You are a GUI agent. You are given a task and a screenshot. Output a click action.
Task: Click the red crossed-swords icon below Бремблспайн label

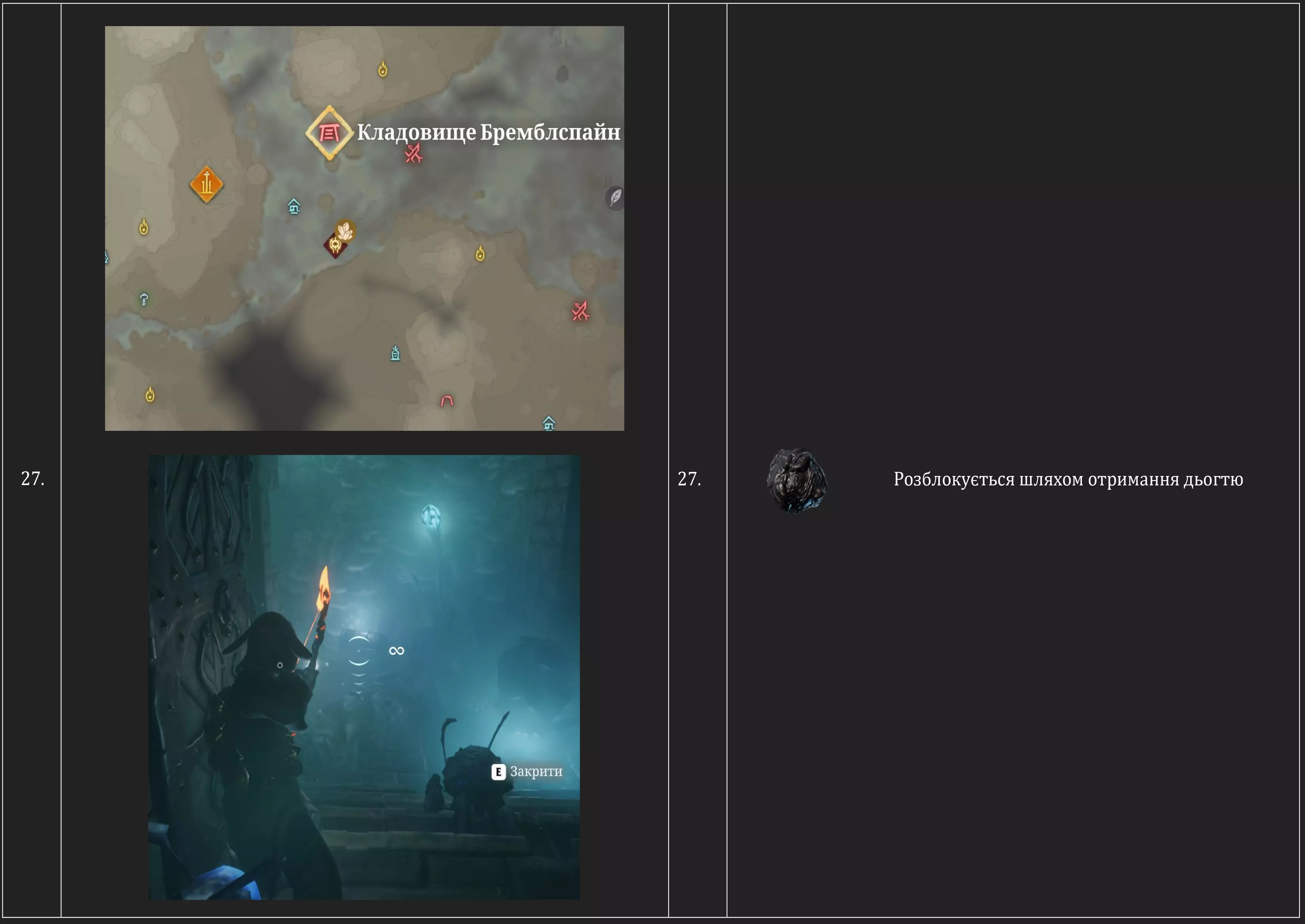point(413,153)
